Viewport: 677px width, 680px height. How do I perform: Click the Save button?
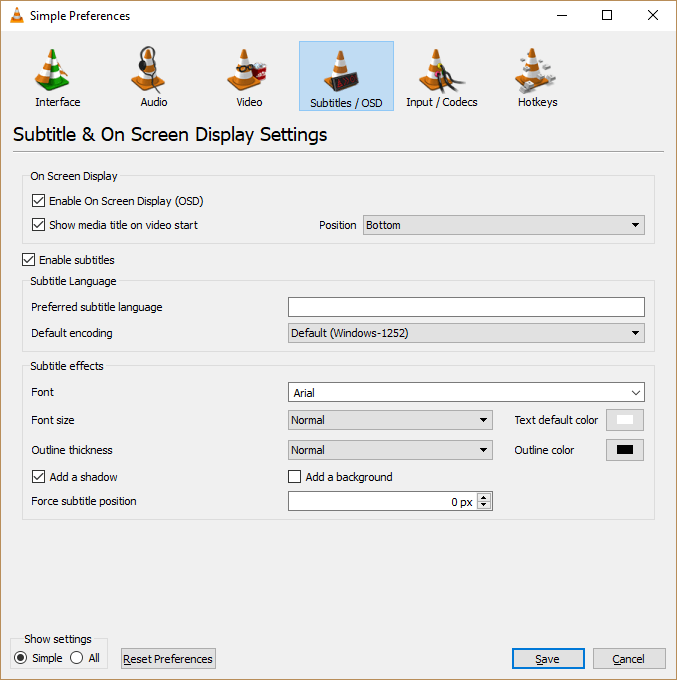click(548, 659)
